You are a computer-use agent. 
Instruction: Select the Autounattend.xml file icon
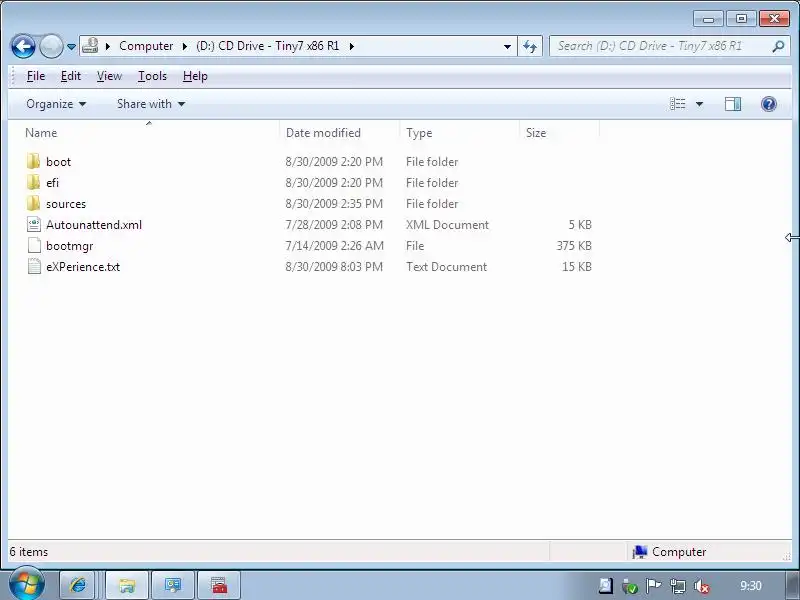[x=34, y=224]
